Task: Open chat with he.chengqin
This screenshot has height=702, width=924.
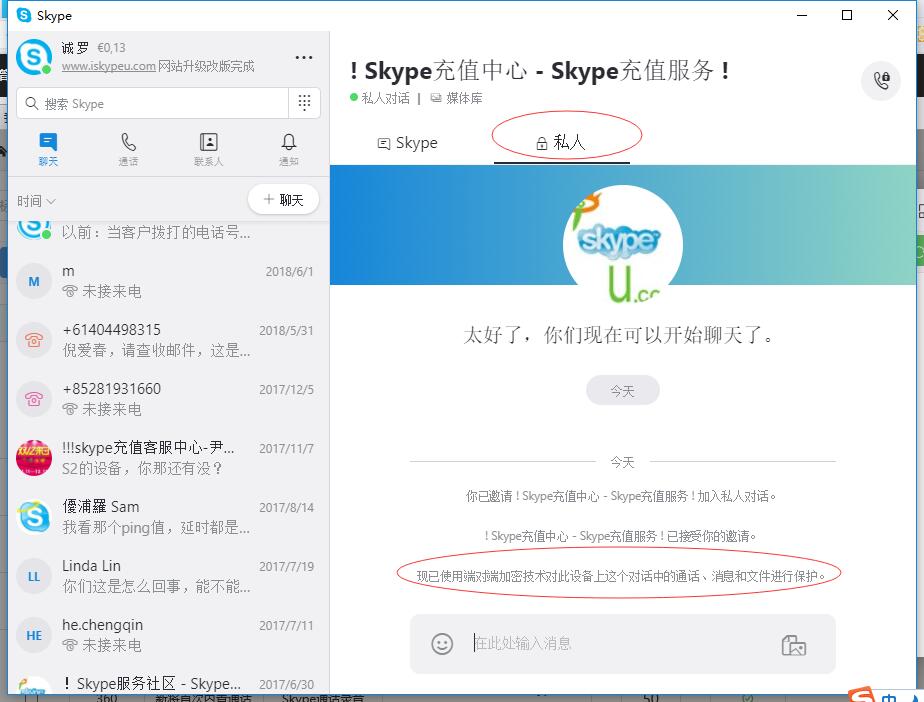Action: click(x=169, y=635)
